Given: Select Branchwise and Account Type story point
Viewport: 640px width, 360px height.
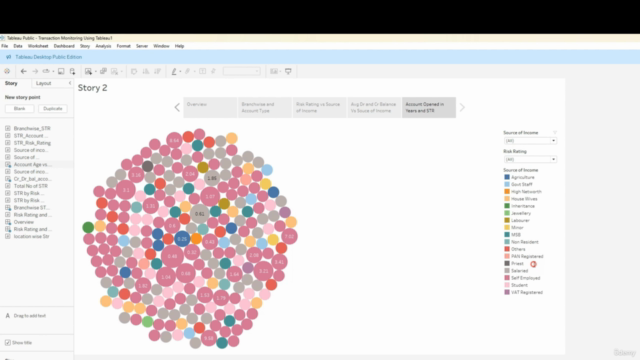Looking at the screenshot, I should tap(265, 107).
